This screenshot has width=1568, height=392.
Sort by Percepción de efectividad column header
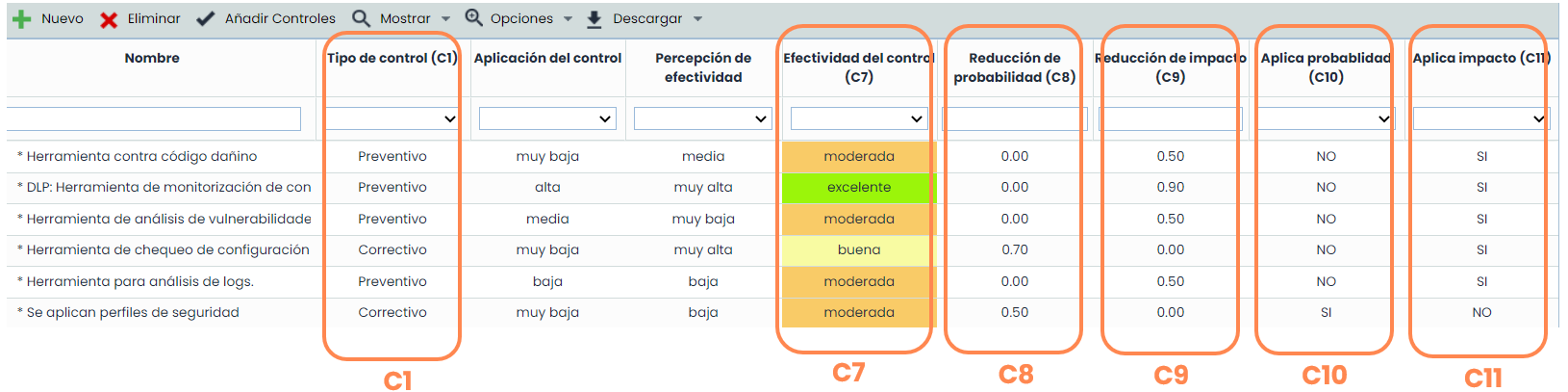703,67
